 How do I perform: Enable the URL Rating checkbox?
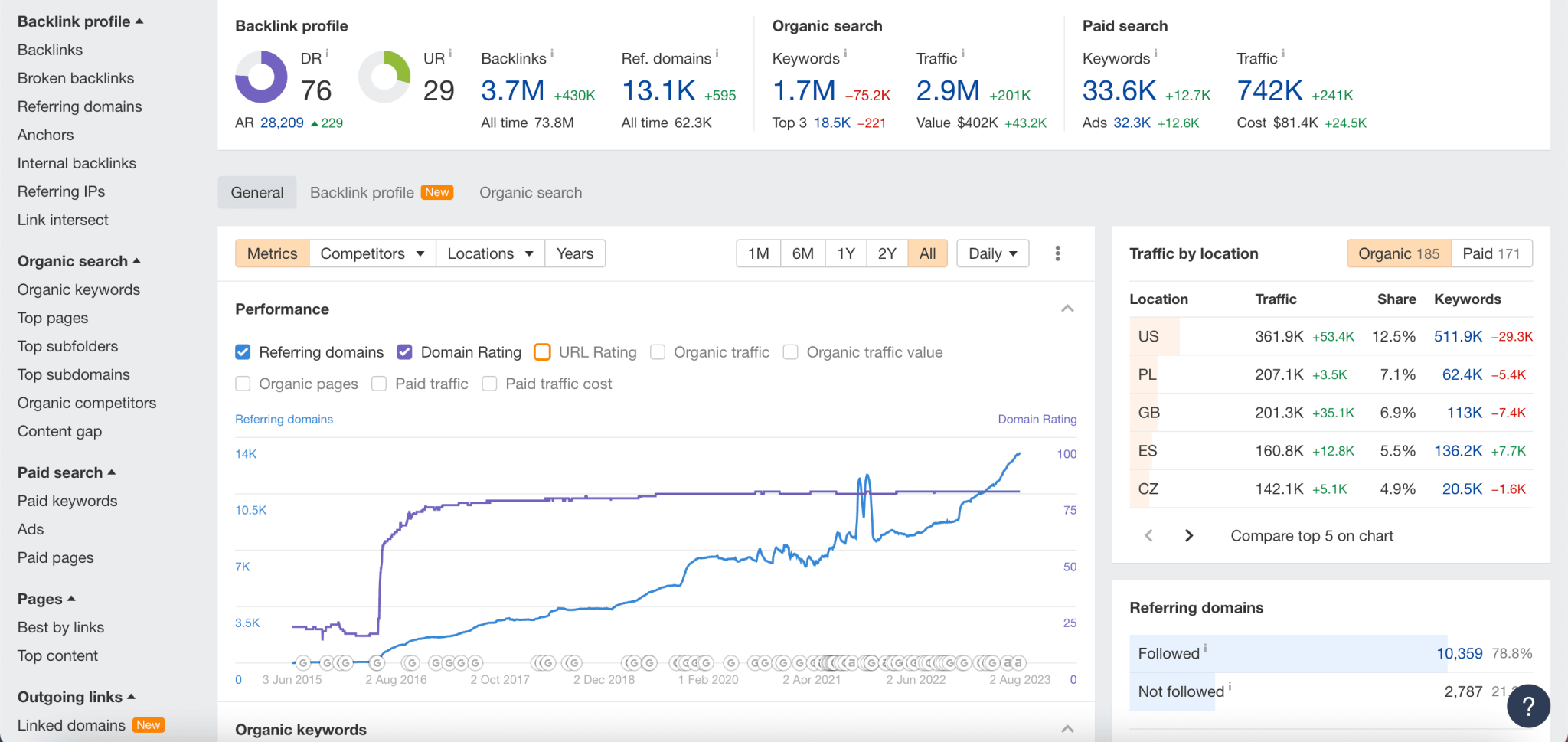coord(542,351)
